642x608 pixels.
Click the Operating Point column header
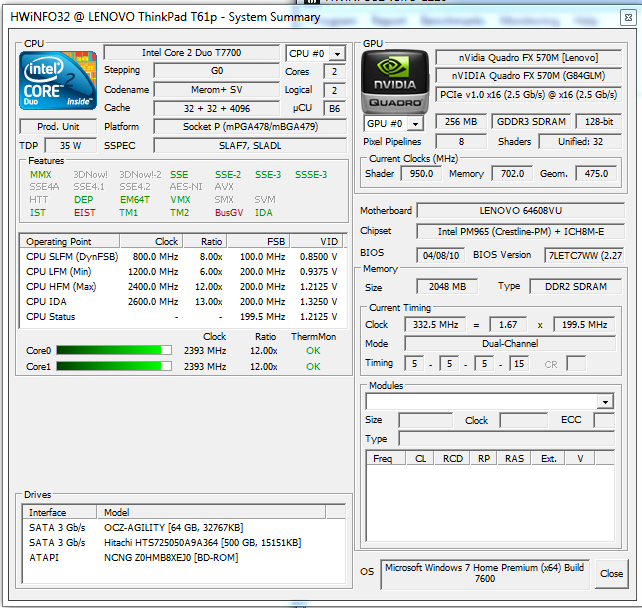[x=70, y=241]
